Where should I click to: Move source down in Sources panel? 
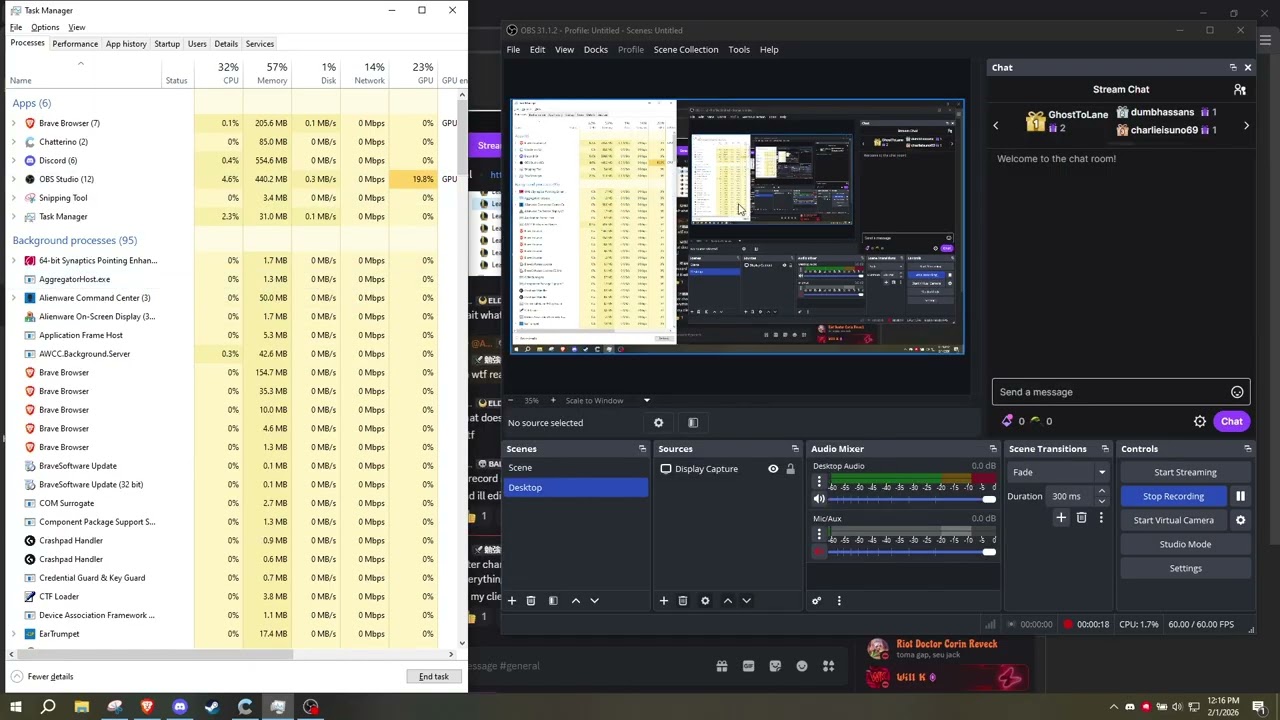pos(746,601)
